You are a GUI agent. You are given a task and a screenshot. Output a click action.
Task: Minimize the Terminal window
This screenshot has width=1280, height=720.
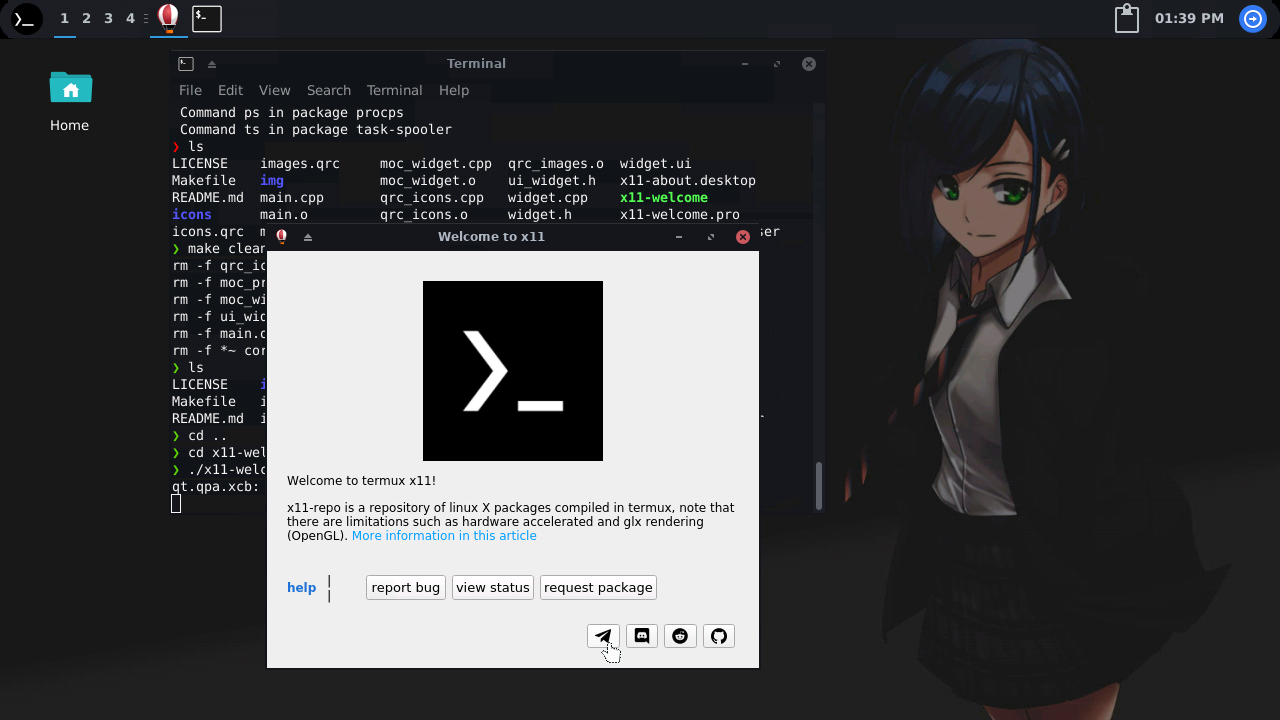coord(745,64)
